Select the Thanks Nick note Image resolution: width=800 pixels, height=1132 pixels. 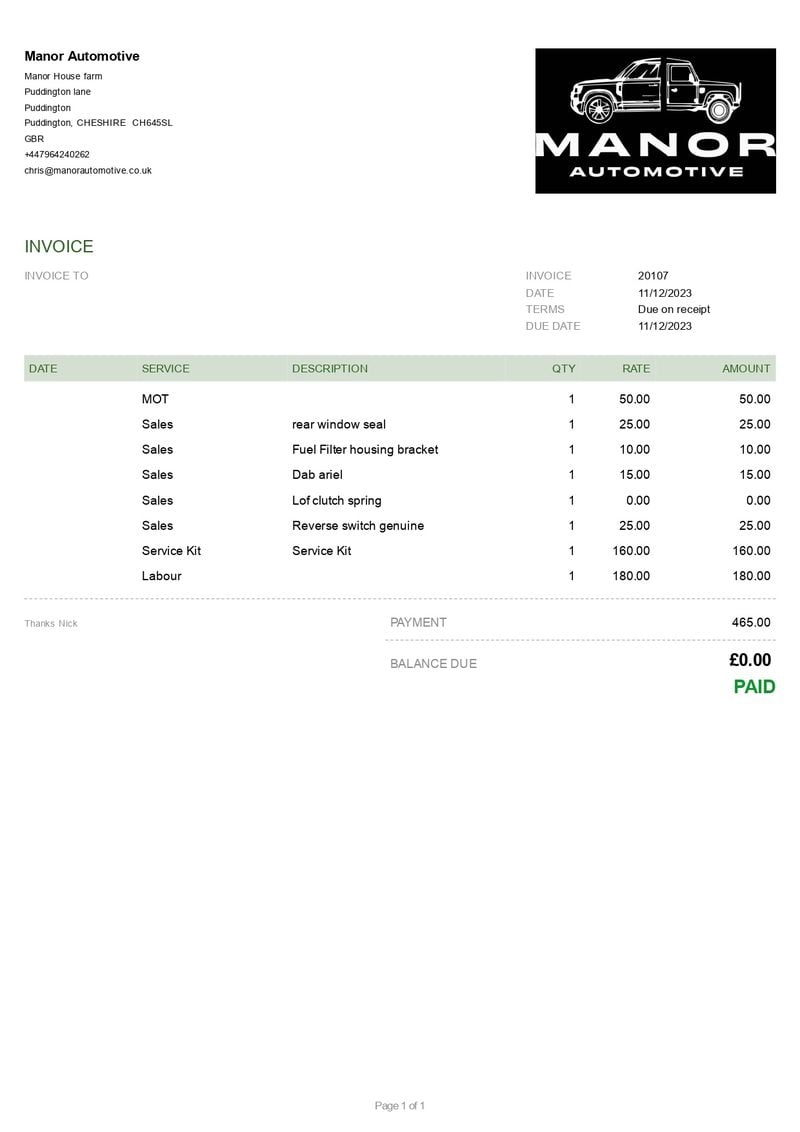(x=51, y=624)
